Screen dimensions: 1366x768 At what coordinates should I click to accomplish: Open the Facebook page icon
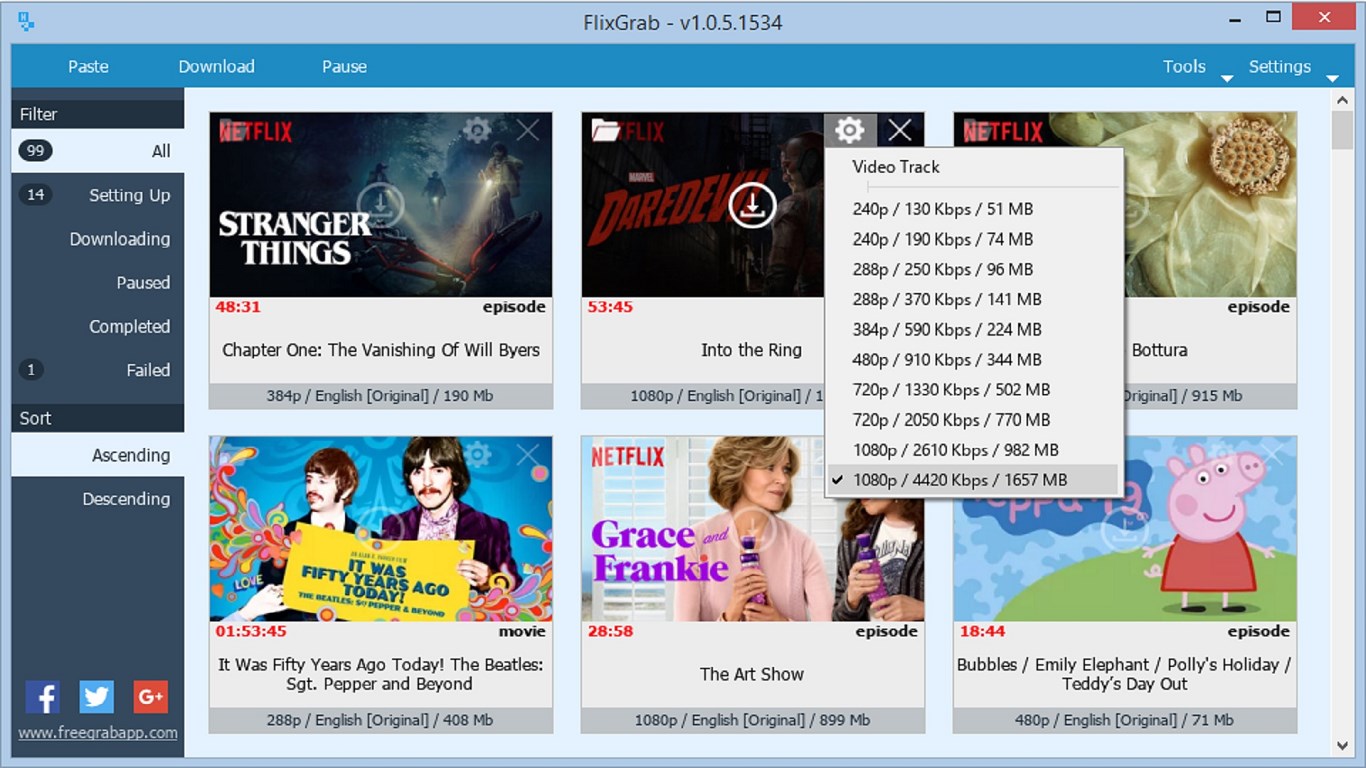click(x=42, y=696)
